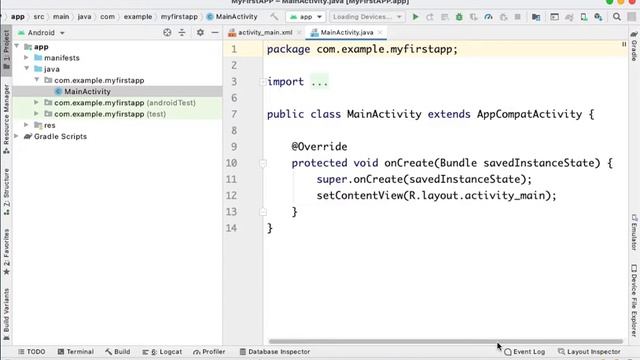The width and height of the screenshot is (640, 360).
Task: Open the Event Log
Action: (x=525, y=351)
